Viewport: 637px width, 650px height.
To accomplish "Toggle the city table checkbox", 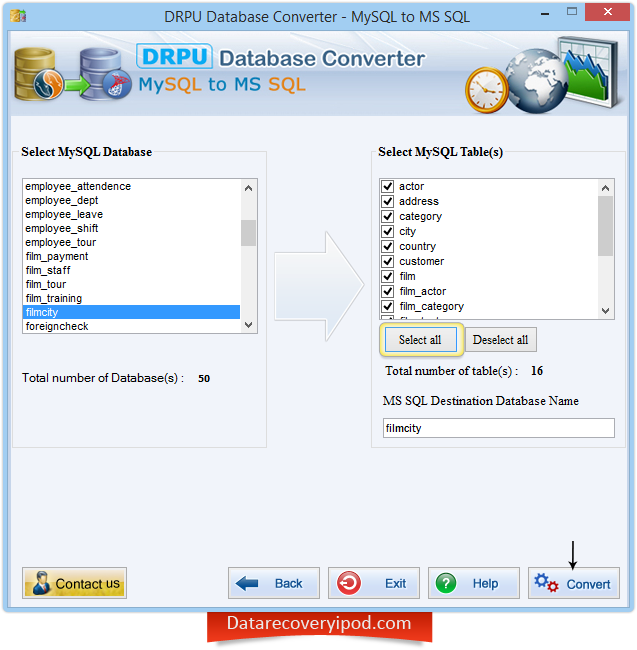I will click(x=388, y=231).
